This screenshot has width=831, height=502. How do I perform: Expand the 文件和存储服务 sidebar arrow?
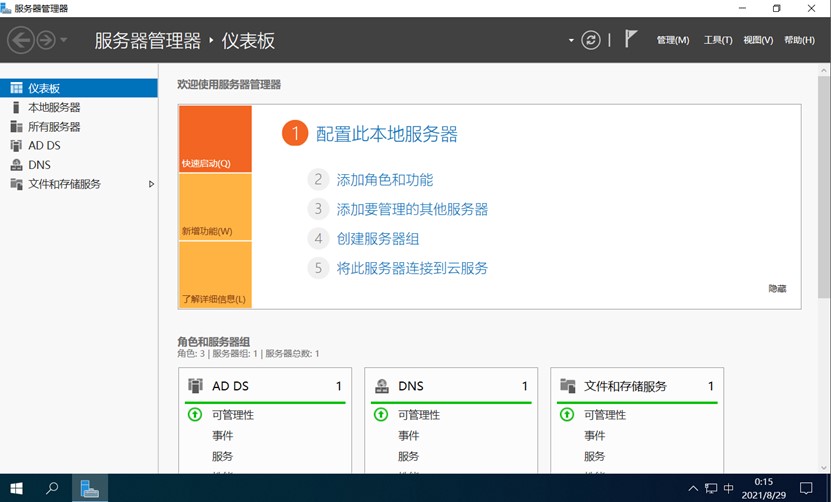tap(151, 184)
